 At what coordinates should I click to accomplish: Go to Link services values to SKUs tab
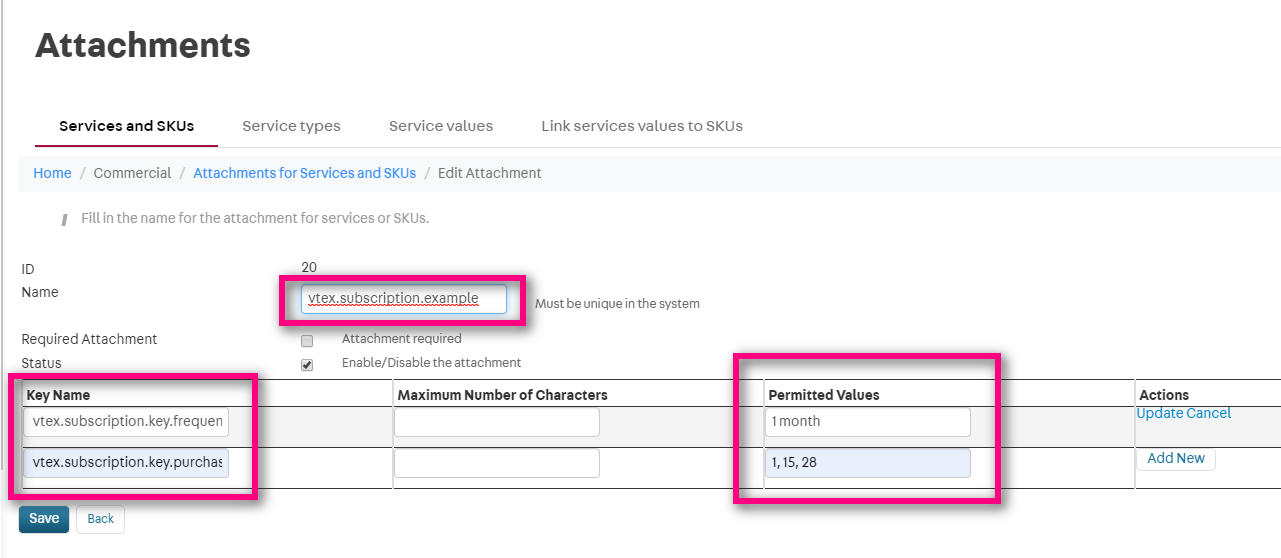click(641, 126)
